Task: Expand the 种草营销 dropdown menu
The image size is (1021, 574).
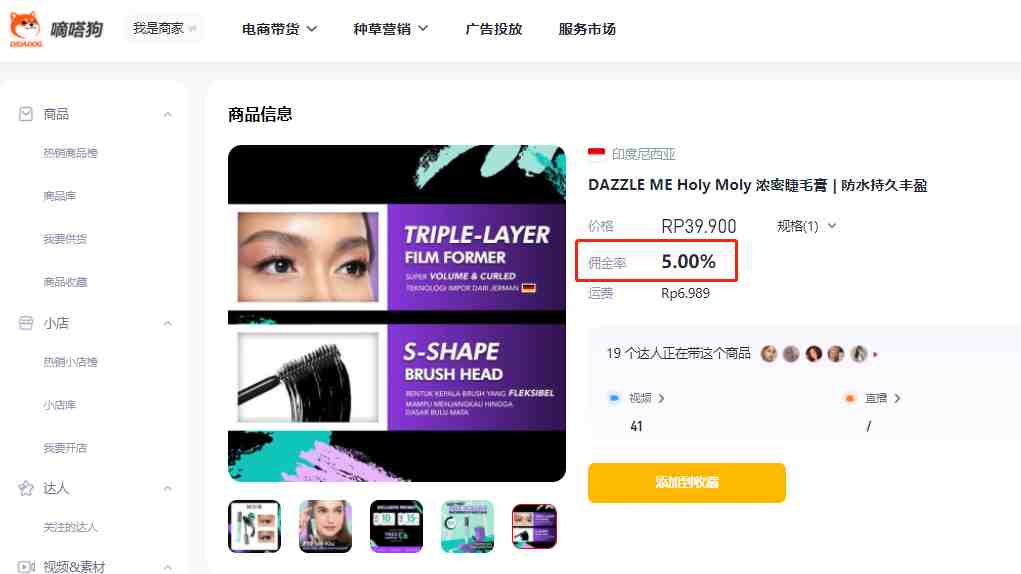Action: [x=391, y=29]
